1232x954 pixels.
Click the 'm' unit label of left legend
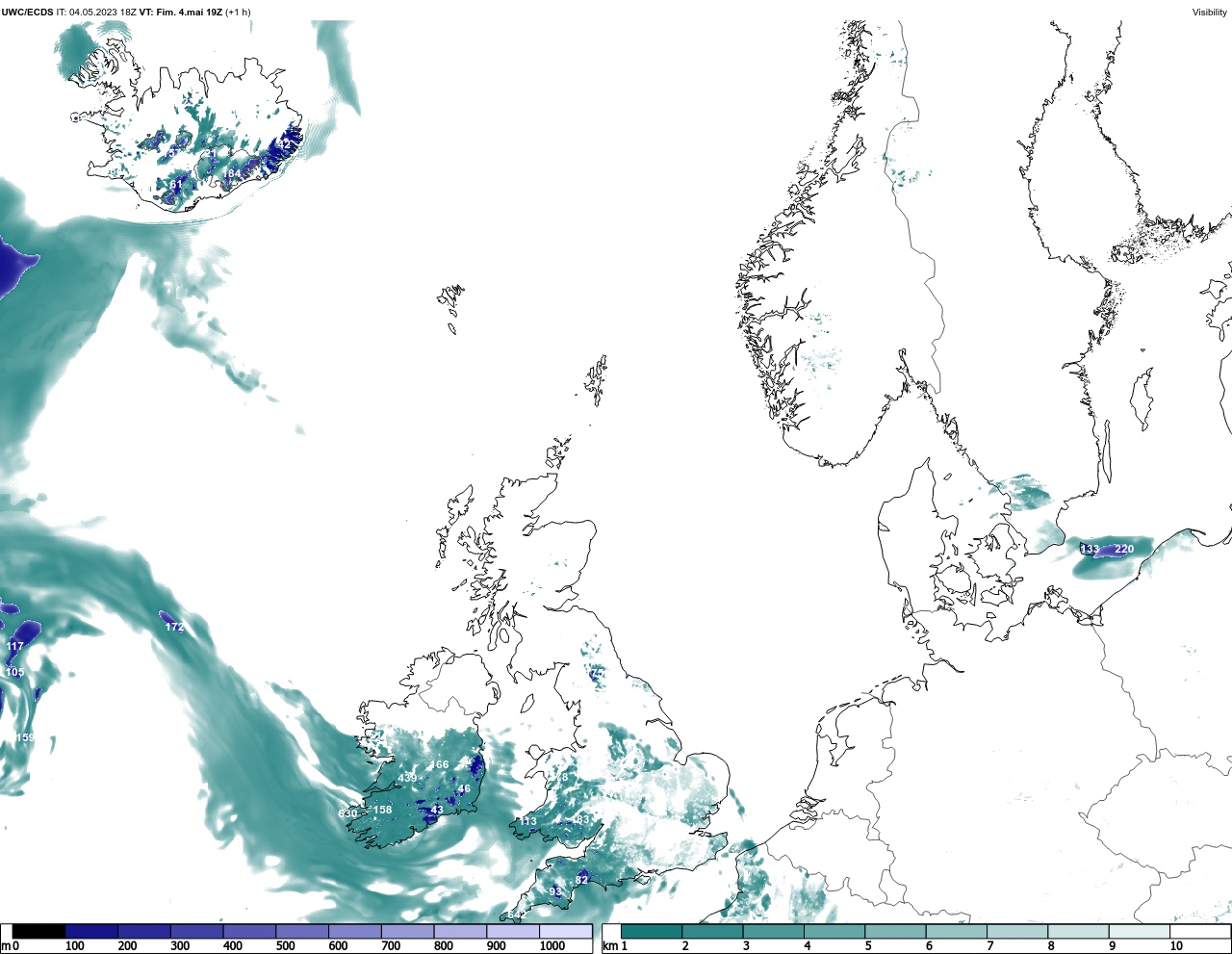pyautogui.click(x=5, y=946)
